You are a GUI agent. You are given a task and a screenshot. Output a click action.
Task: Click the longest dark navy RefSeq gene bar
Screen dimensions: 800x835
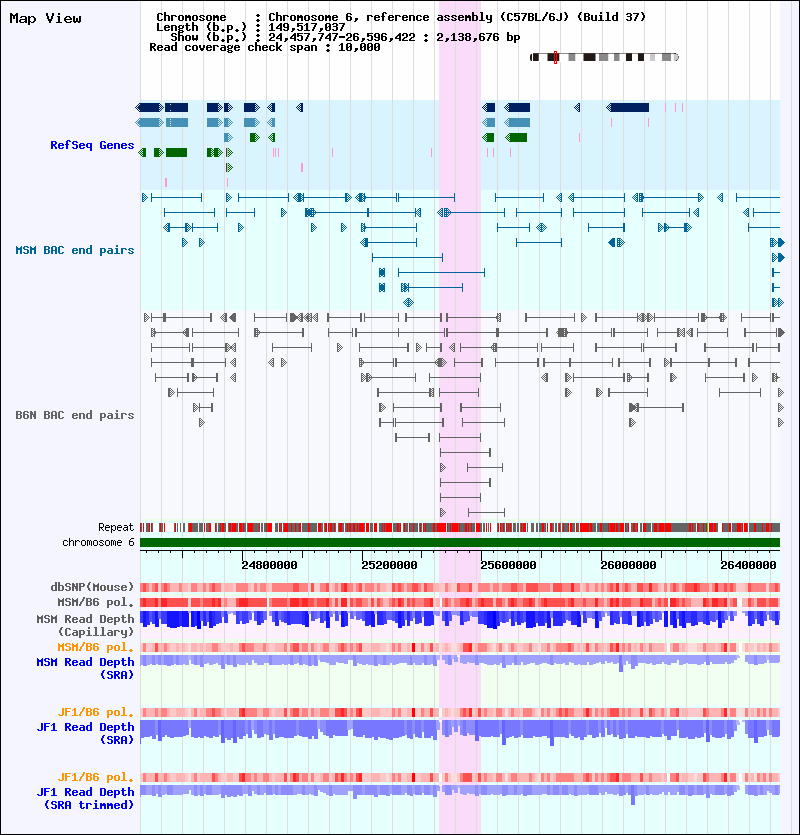(628, 108)
